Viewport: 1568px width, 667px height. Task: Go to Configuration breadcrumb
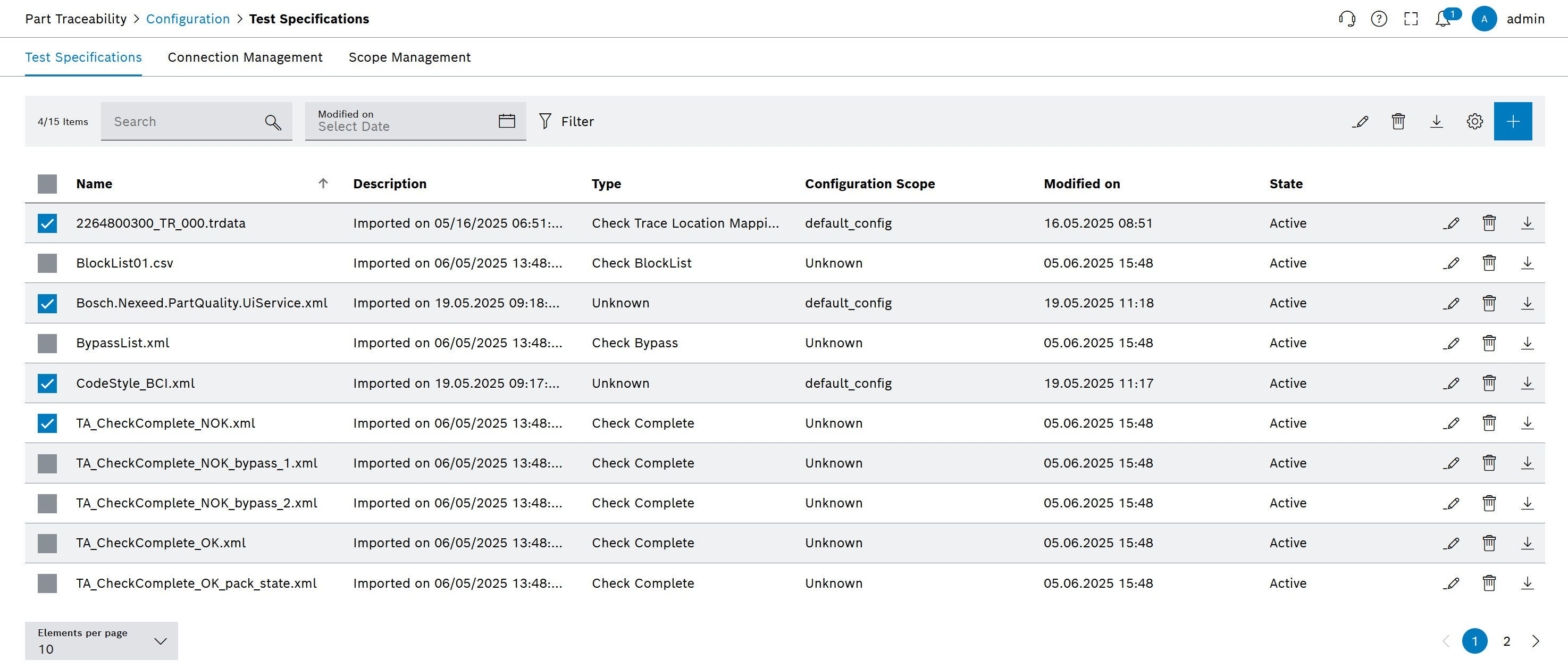pyautogui.click(x=188, y=19)
